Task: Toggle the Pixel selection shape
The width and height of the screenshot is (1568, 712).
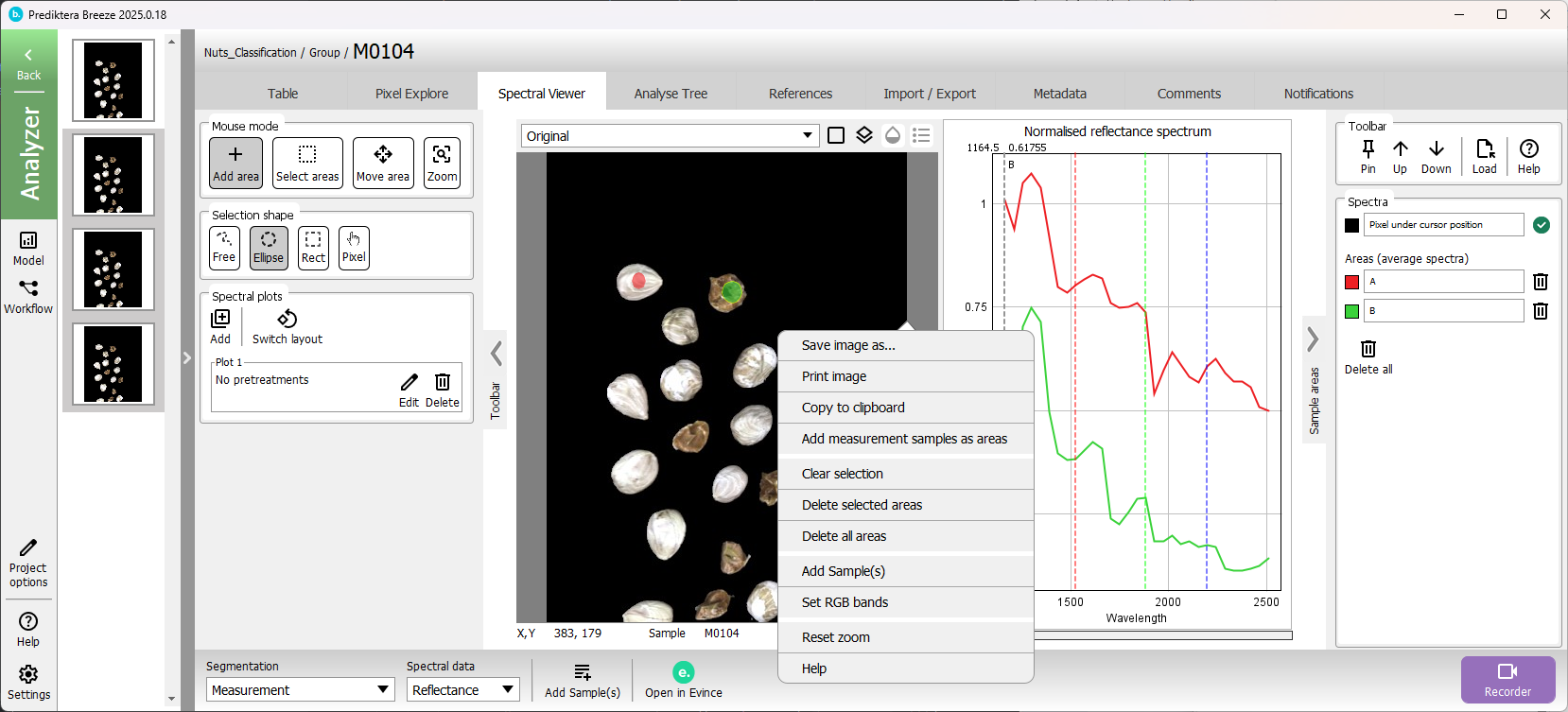Action: click(x=354, y=248)
